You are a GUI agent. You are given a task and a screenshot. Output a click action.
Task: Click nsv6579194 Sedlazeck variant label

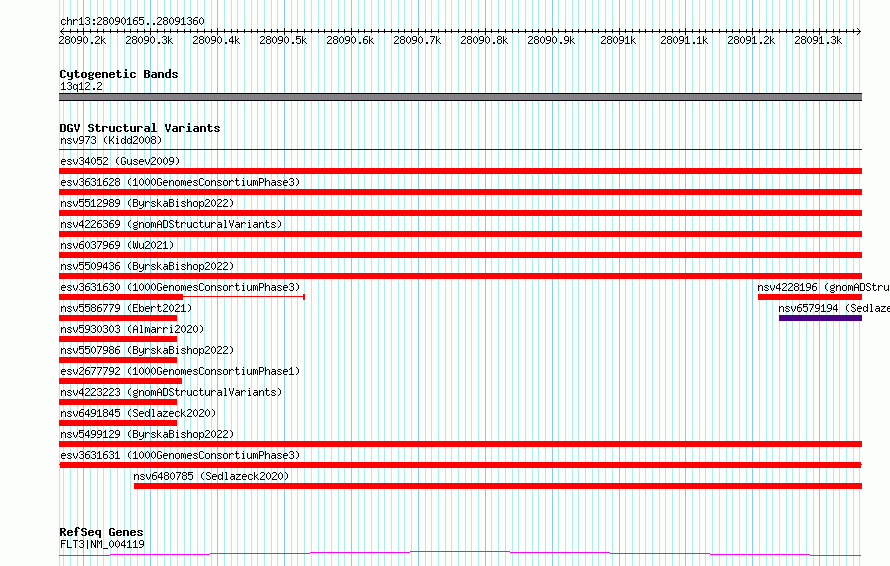[x=834, y=308]
